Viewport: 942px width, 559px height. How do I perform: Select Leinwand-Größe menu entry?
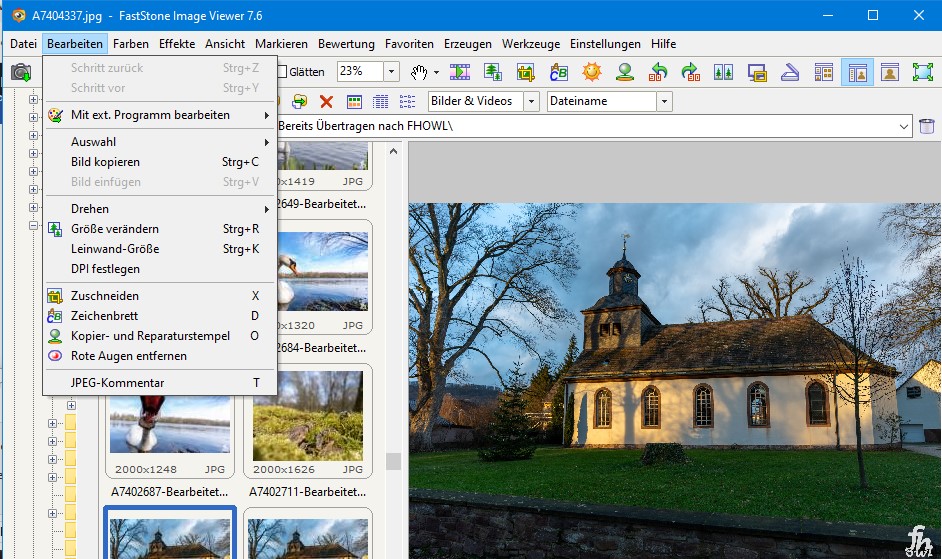(x=160, y=249)
